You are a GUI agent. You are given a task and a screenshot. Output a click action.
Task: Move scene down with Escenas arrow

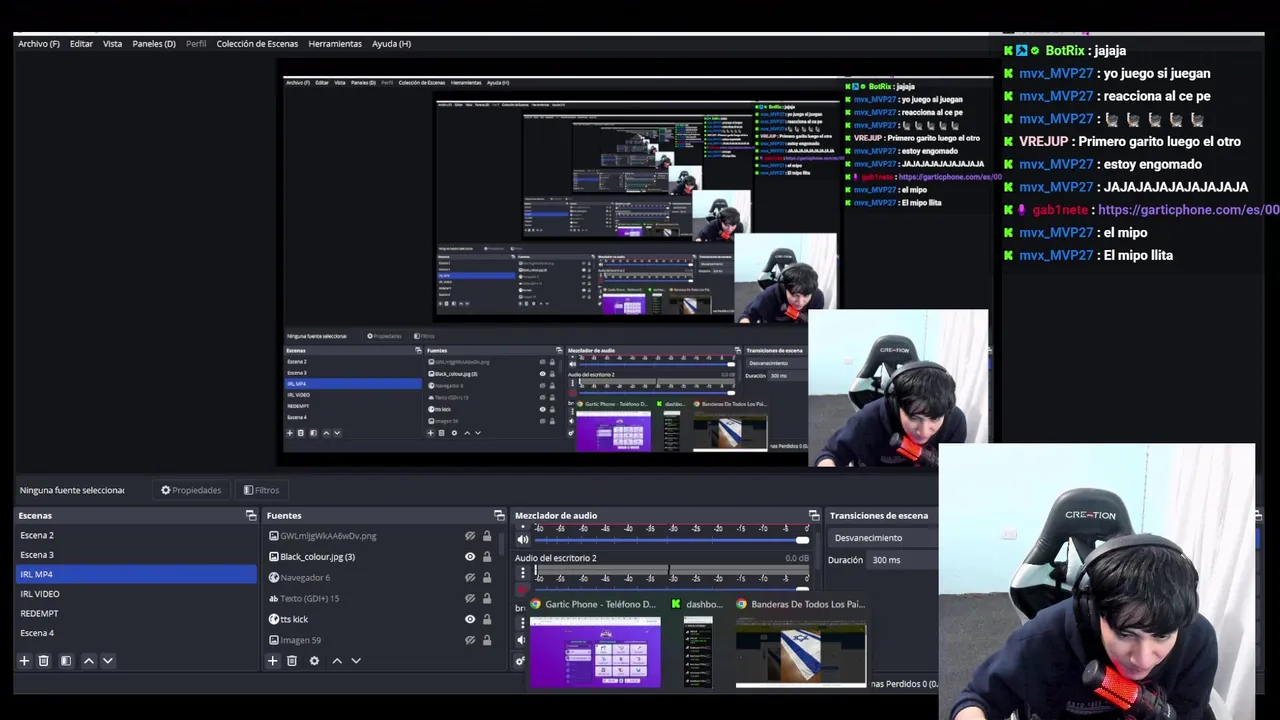(108, 661)
